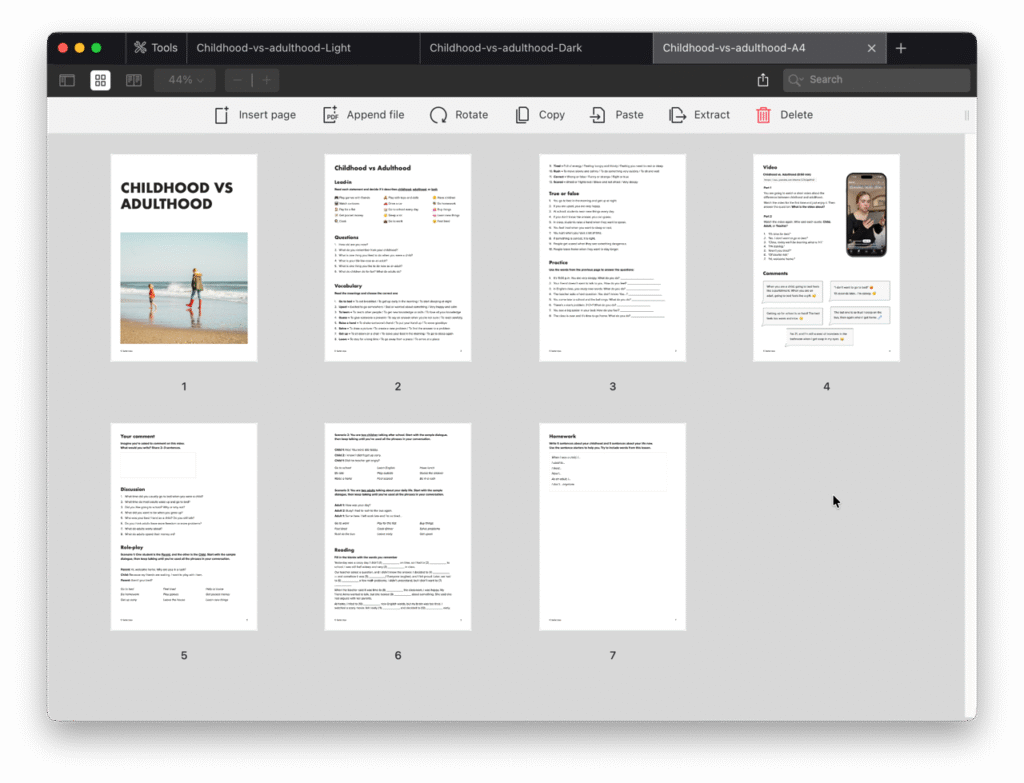The image size is (1024, 783).
Task: Click the red Delete trash icon
Action: [x=764, y=115]
